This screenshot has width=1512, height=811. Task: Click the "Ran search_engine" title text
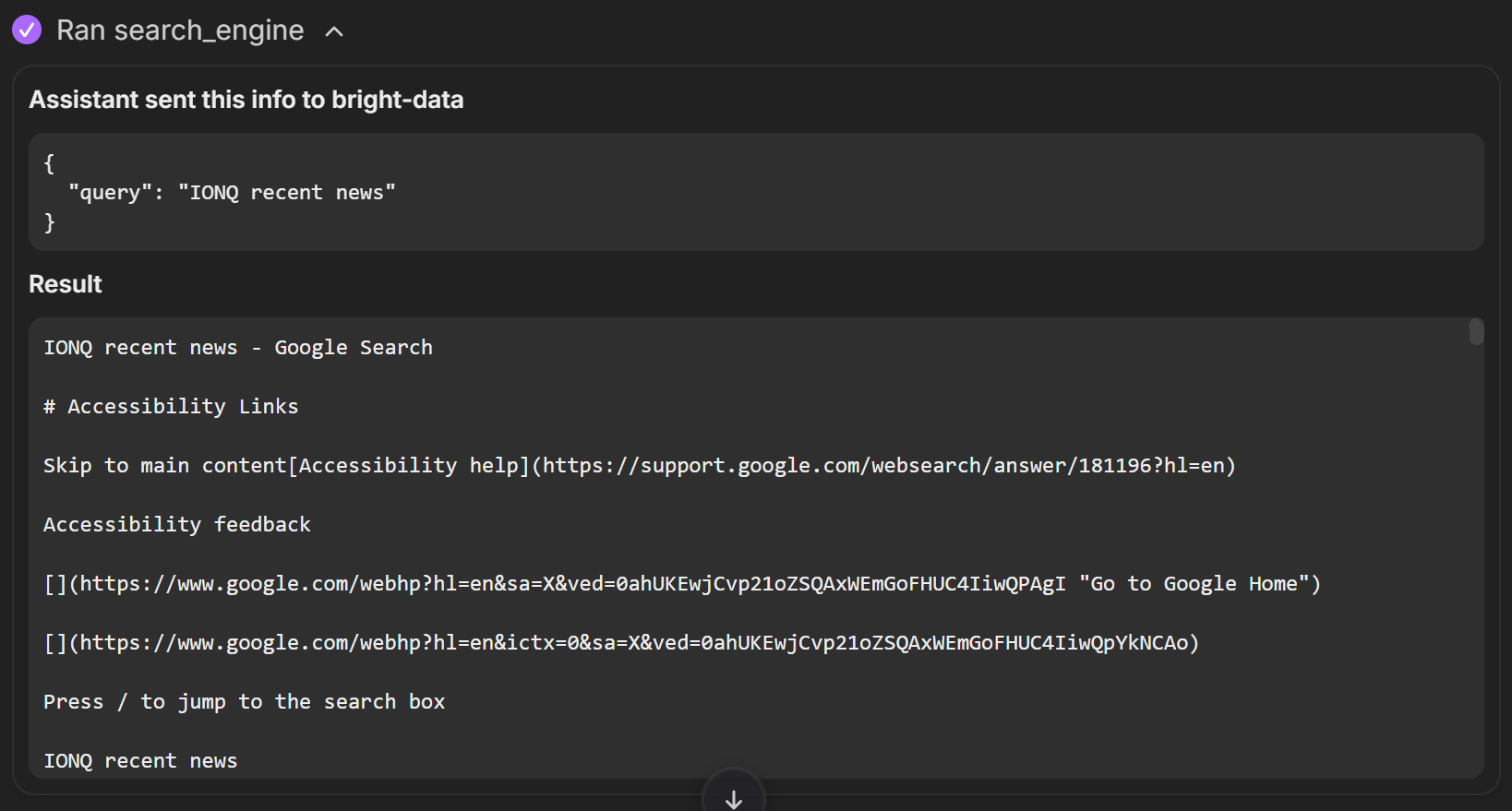tap(180, 30)
